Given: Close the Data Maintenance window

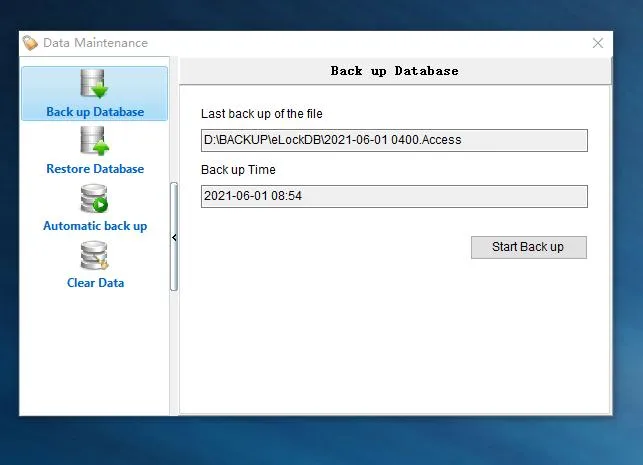Looking at the screenshot, I should point(598,43).
